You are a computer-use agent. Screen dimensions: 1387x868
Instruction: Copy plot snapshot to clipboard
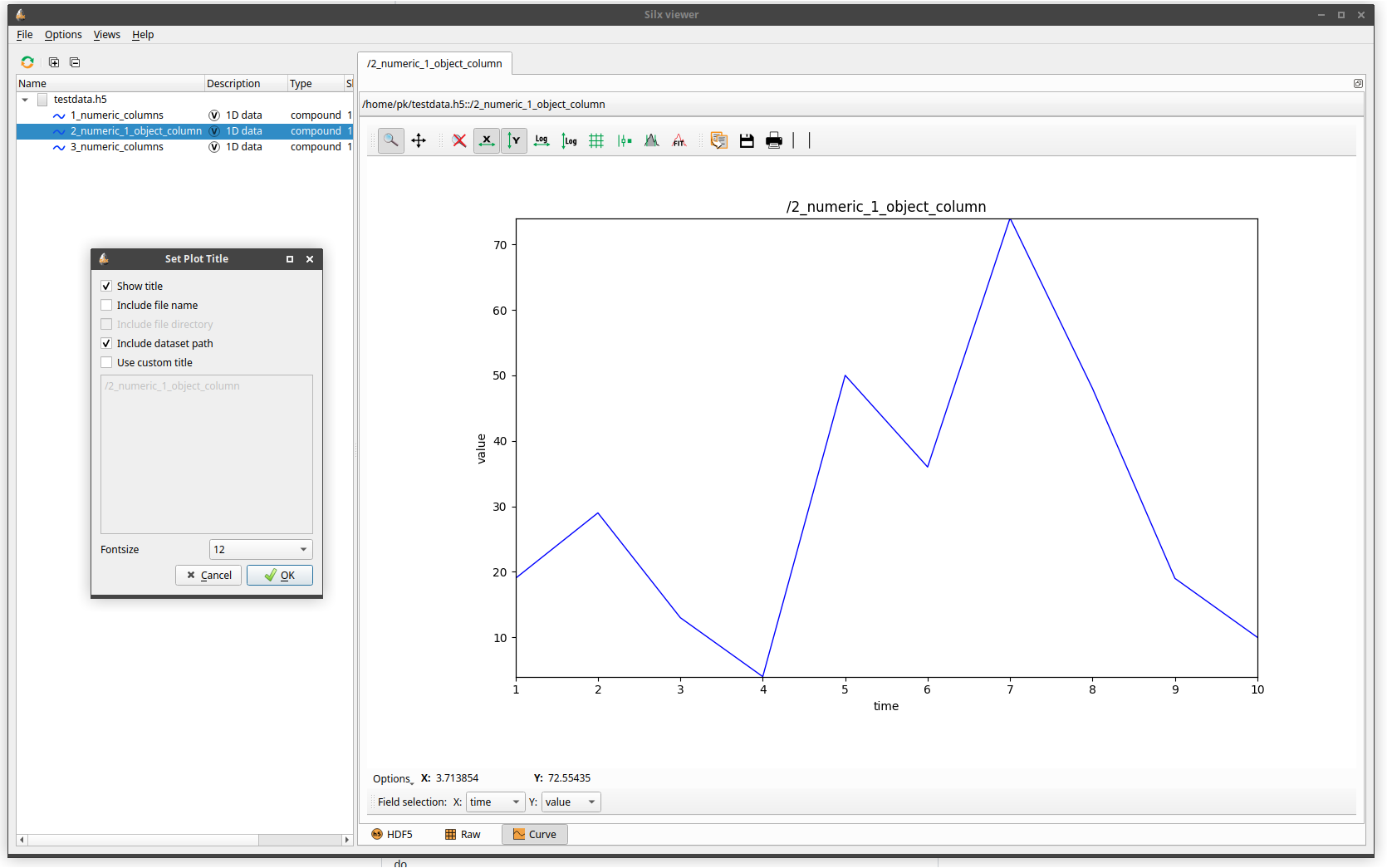pos(719,140)
